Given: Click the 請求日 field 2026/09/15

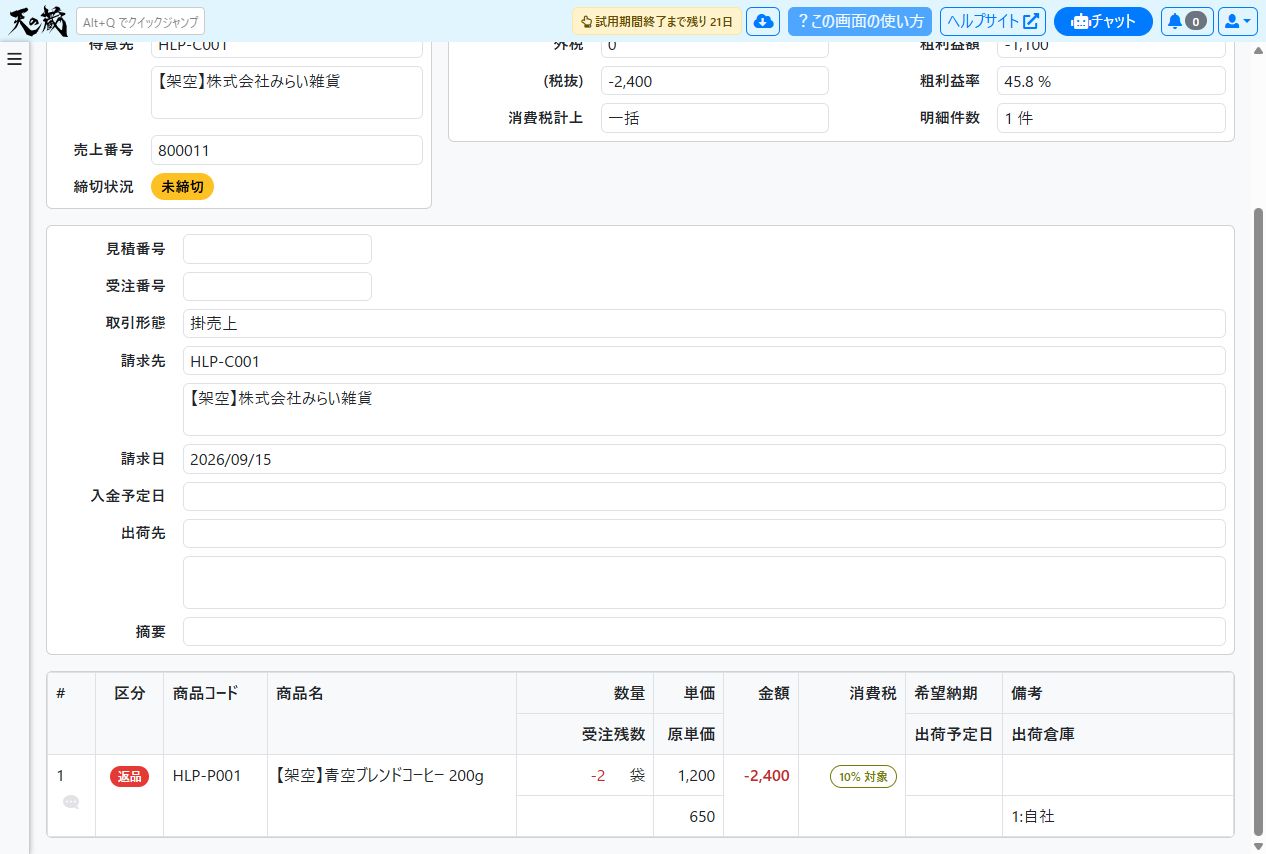Looking at the screenshot, I should (704, 459).
